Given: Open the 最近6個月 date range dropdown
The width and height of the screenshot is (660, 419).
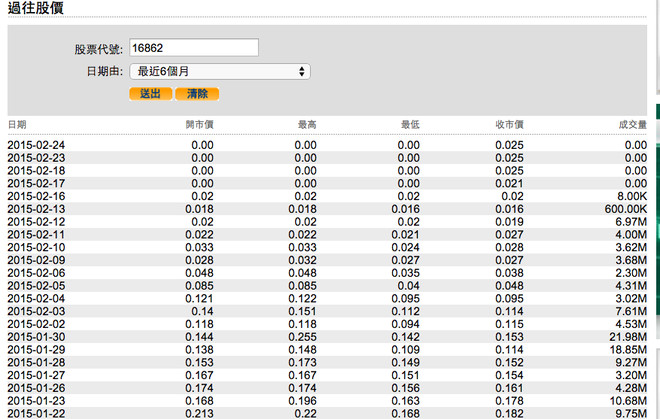Looking at the screenshot, I should (x=220, y=72).
